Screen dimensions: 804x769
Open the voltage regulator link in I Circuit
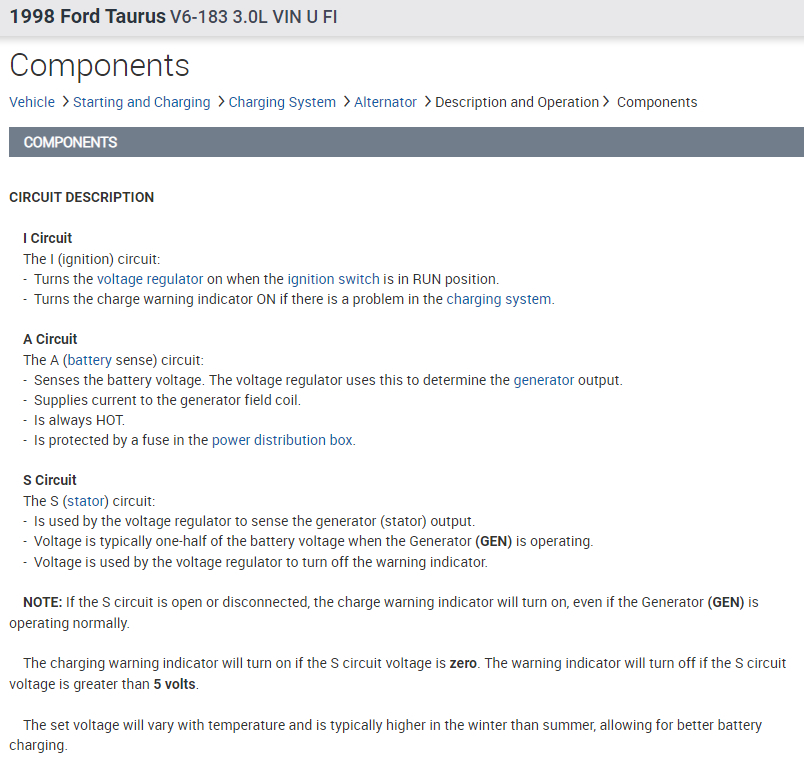(150, 279)
